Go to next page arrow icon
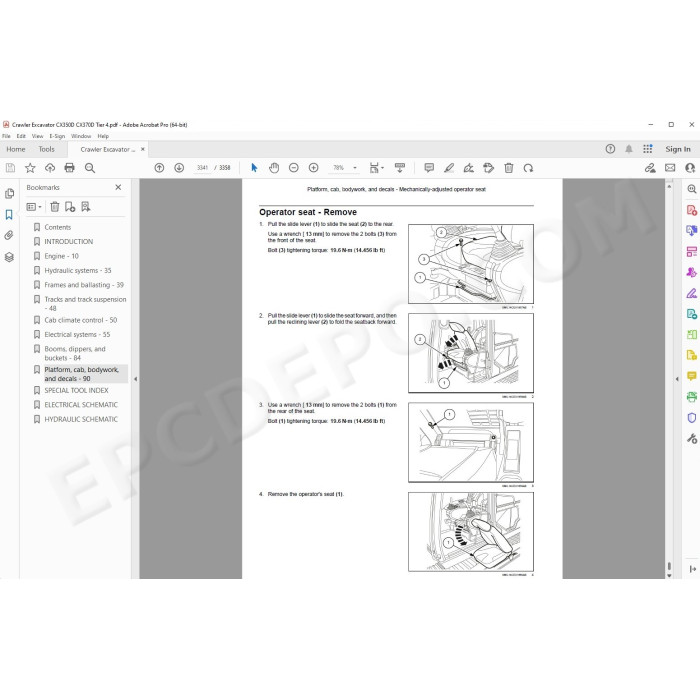 179,168
